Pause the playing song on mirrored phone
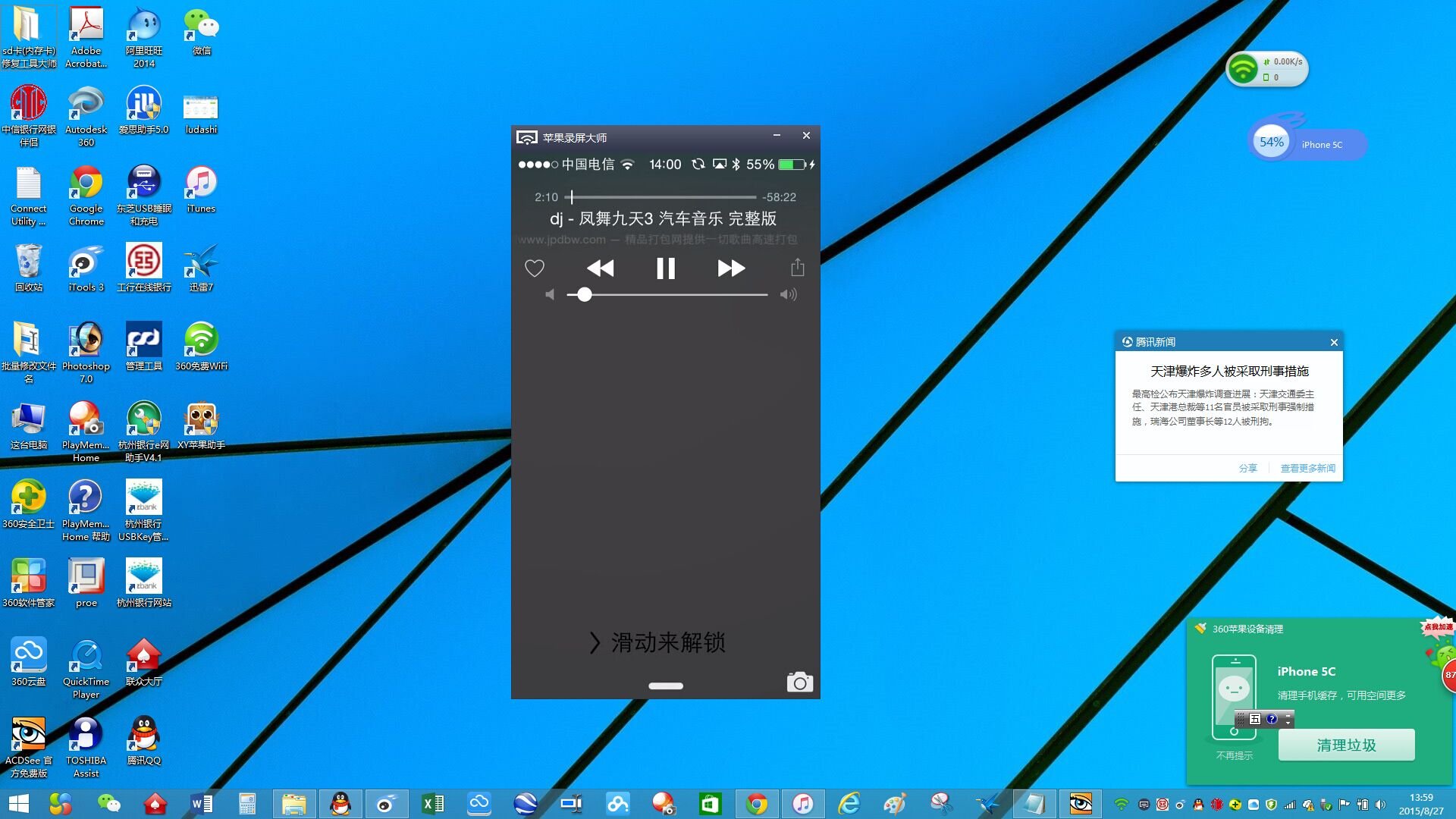 666,268
